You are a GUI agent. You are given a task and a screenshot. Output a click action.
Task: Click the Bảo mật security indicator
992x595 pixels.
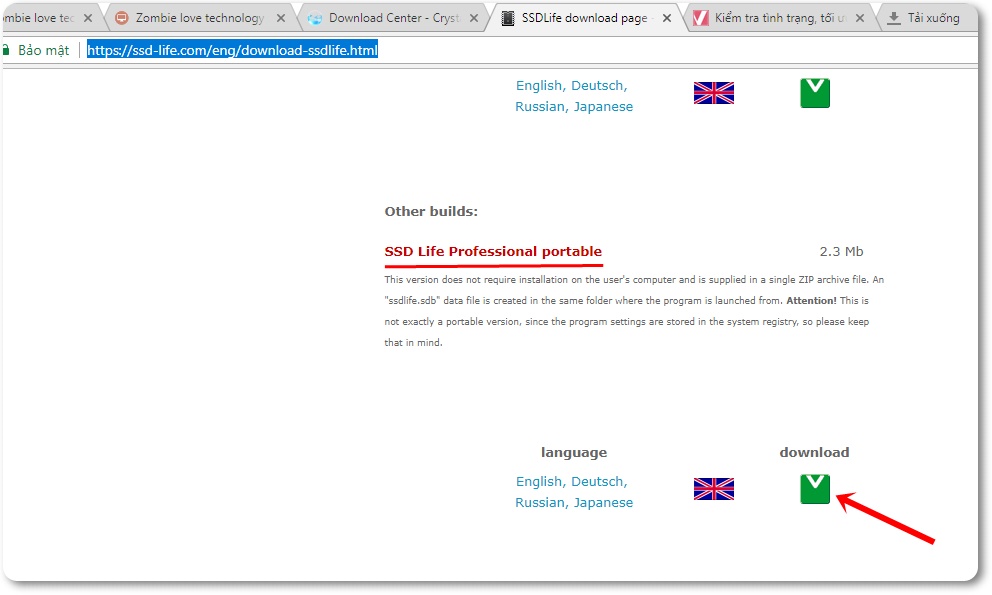pos(37,50)
